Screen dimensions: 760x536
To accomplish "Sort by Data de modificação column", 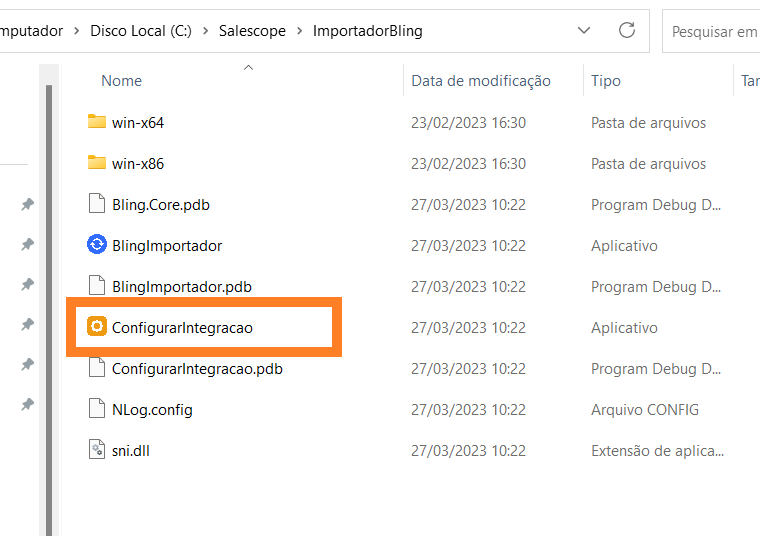I will 481,80.
